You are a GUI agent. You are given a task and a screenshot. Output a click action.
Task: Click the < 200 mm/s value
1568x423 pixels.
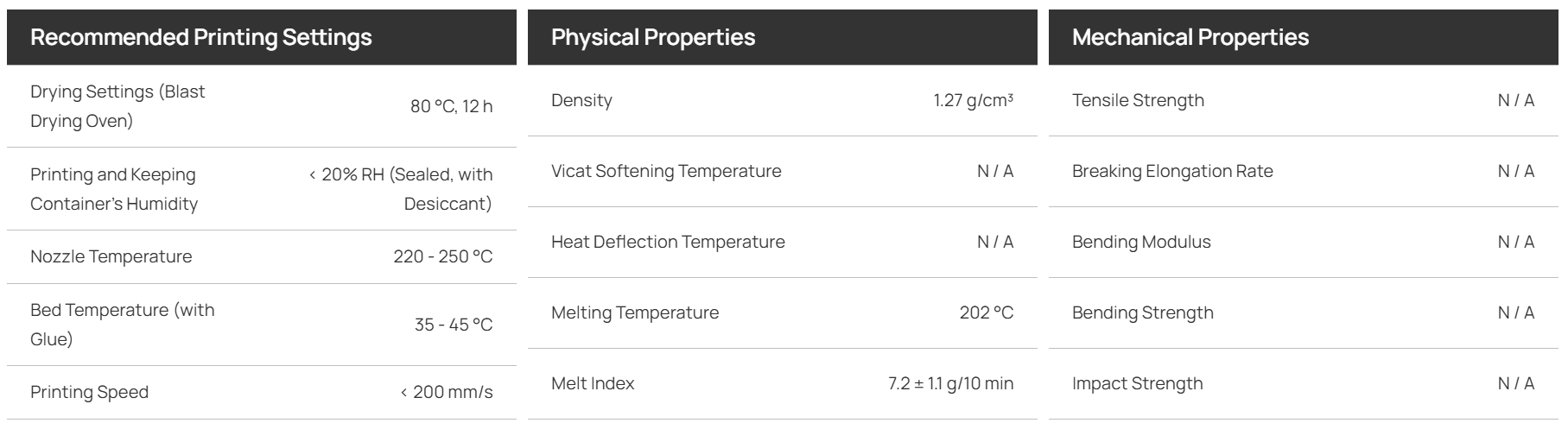pyautogui.click(x=447, y=392)
